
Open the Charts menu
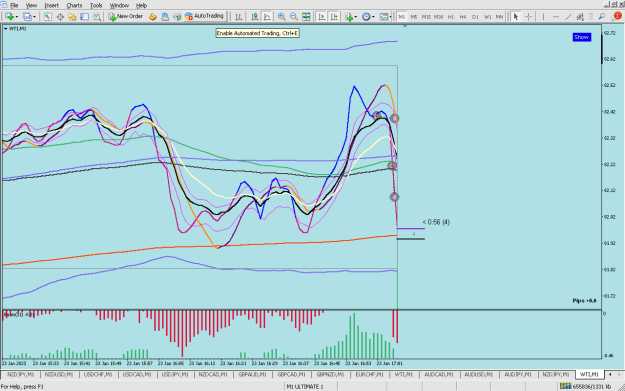[x=74, y=5]
